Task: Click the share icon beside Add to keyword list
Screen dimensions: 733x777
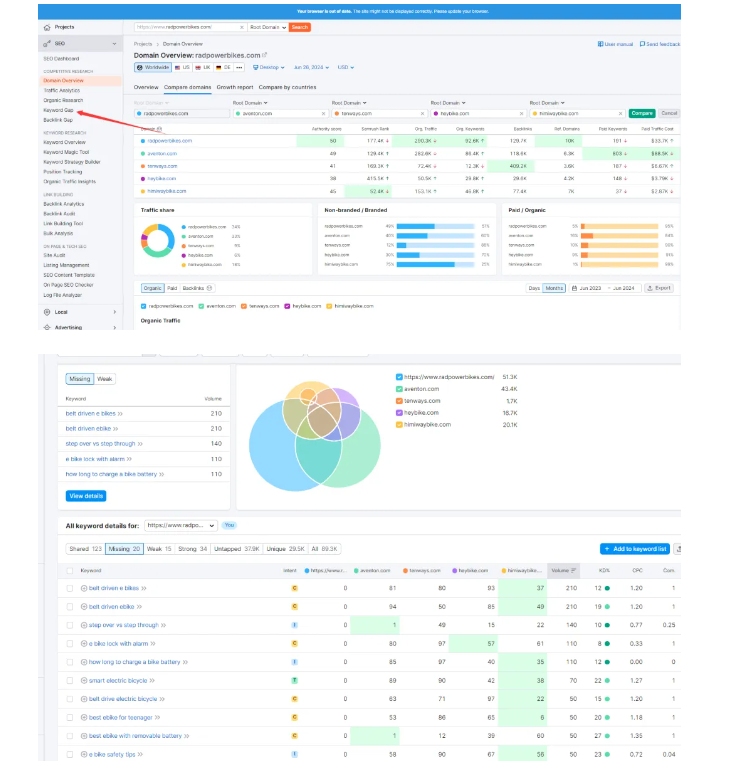Action: click(678, 549)
